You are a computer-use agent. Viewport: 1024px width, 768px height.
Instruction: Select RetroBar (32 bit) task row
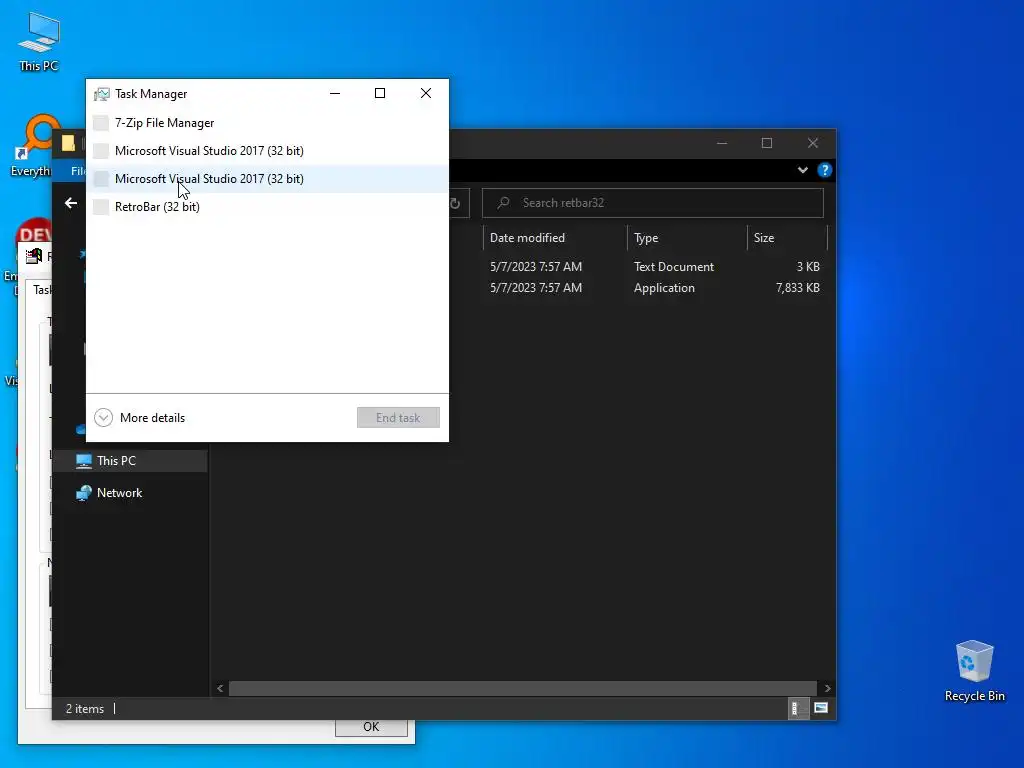(267, 207)
